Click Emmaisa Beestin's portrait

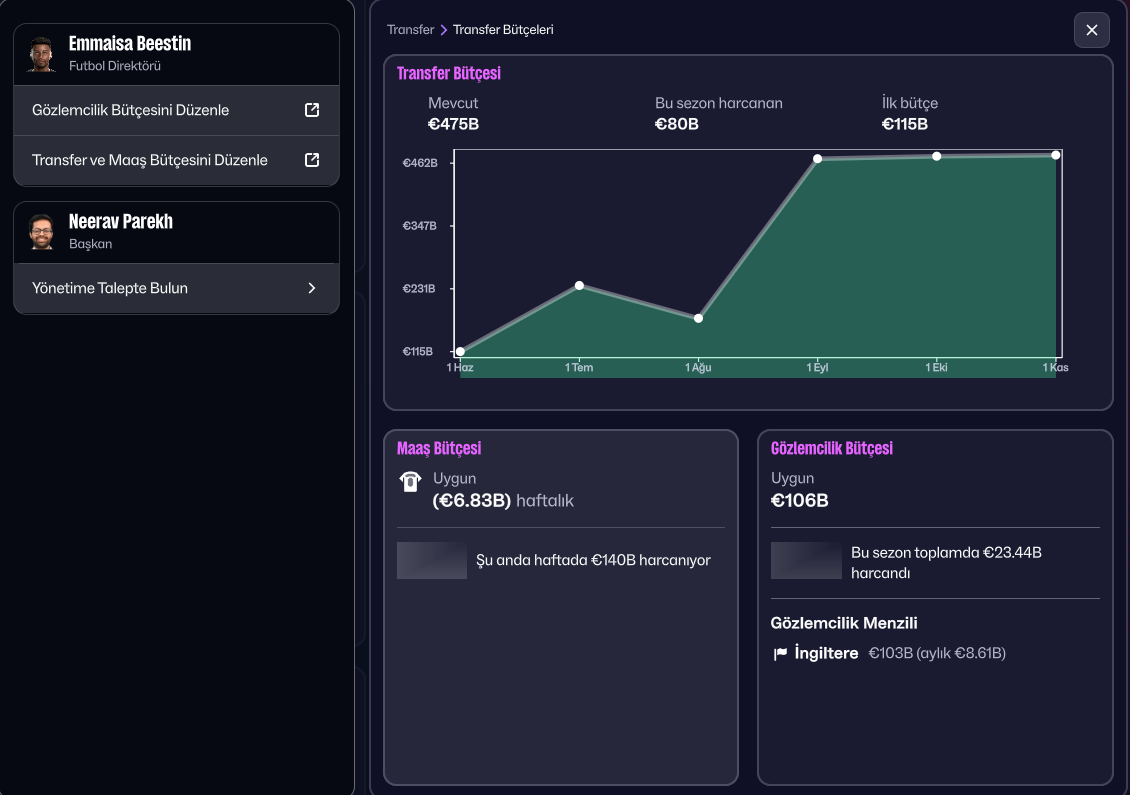click(x=42, y=54)
